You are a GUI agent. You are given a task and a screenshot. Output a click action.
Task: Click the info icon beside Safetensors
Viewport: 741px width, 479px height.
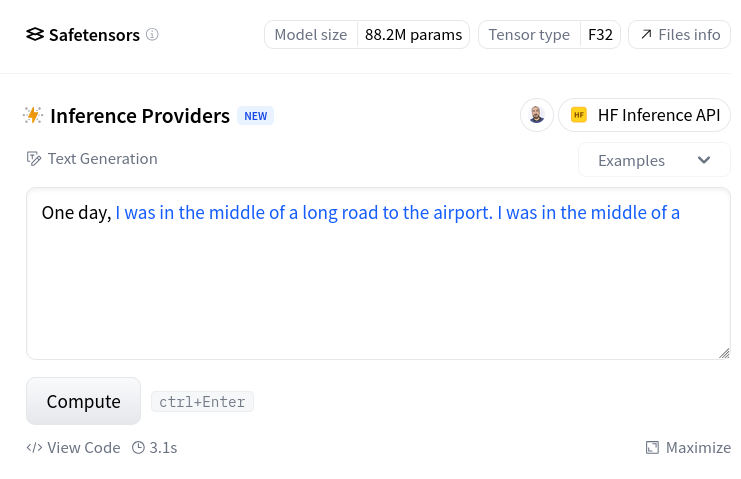pos(152,35)
